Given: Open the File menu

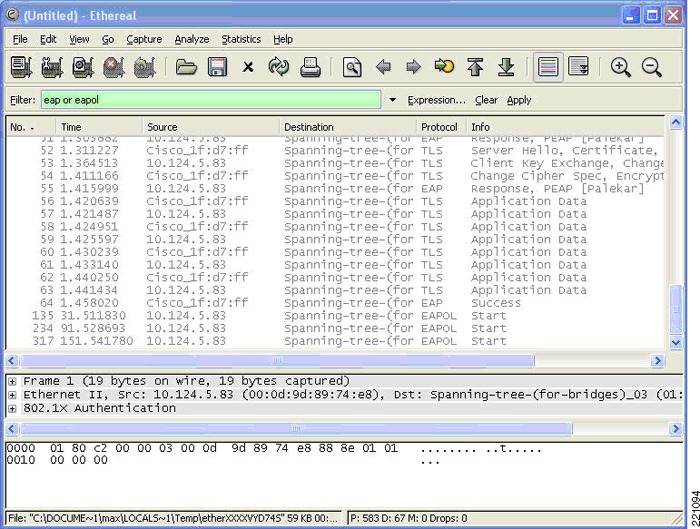Looking at the screenshot, I should point(20,39).
